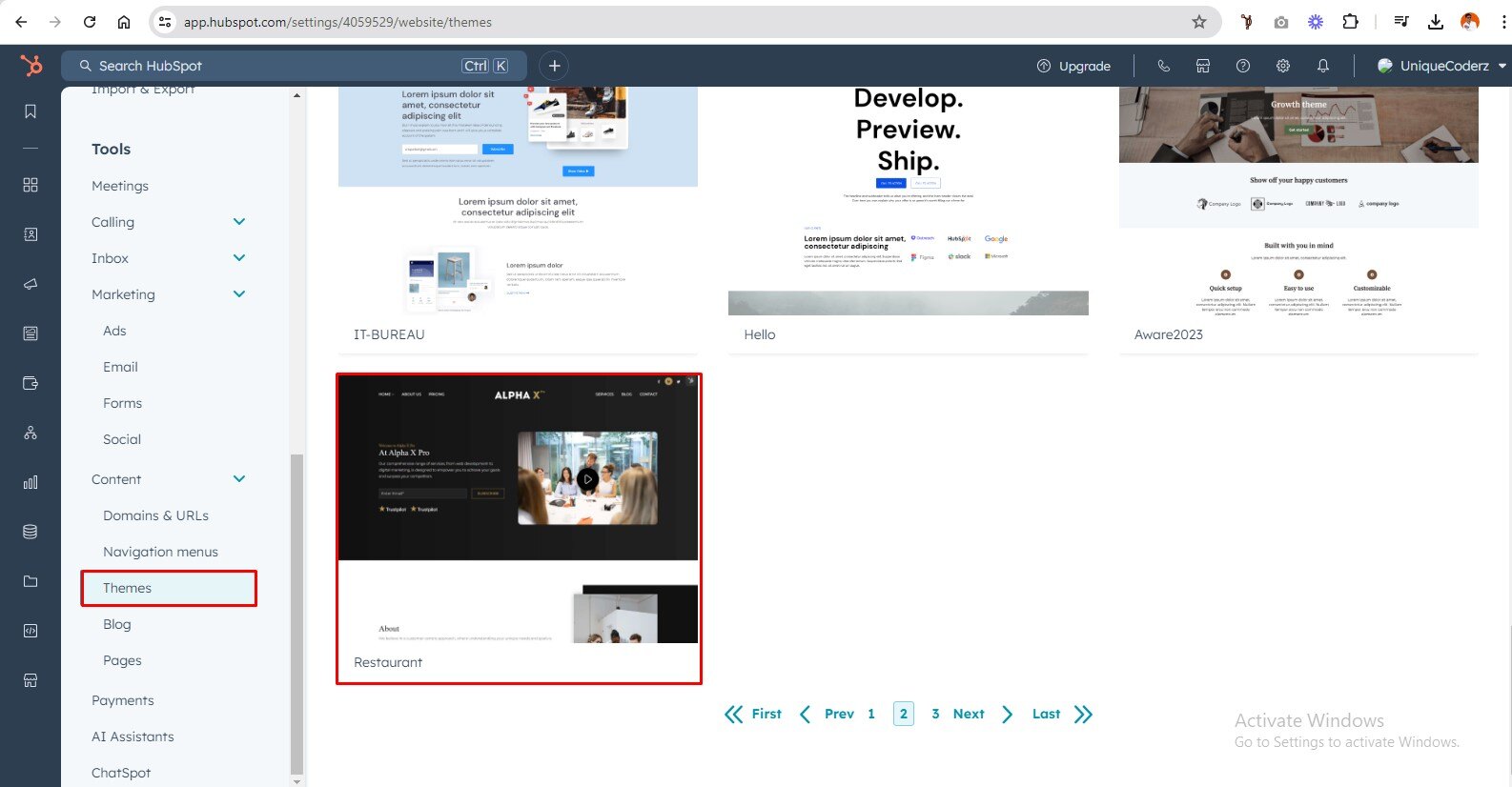Open the notifications bell icon
1512x787 pixels.
coord(1323,66)
